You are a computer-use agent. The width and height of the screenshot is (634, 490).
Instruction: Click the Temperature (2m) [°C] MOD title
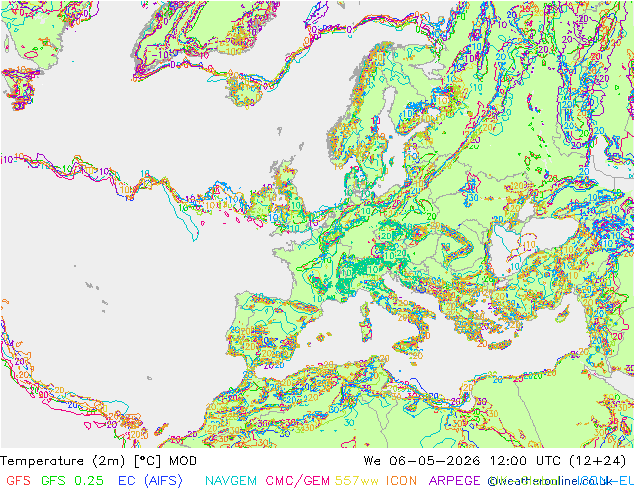(98, 460)
